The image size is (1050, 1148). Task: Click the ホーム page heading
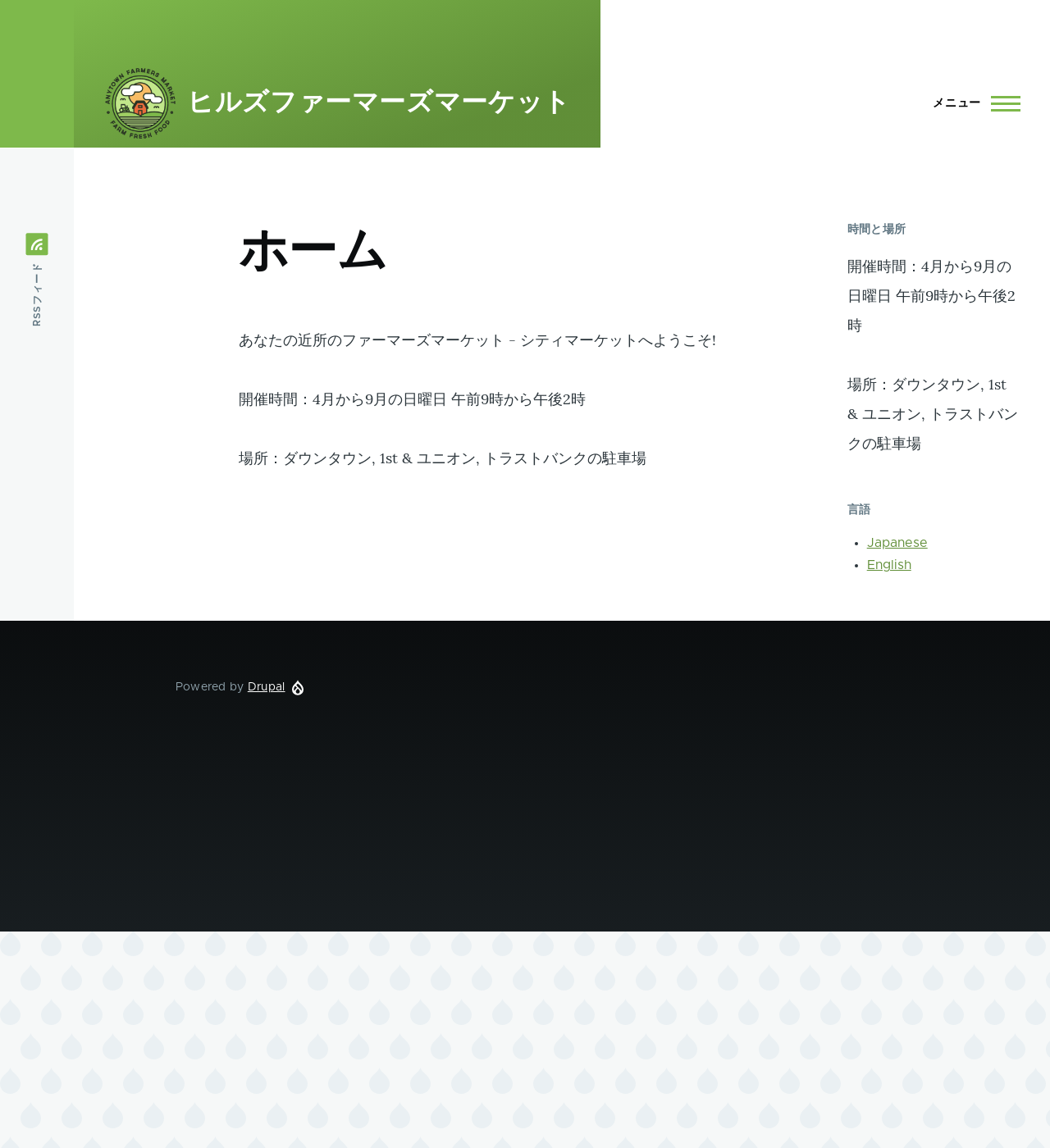pyautogui.click(x=312, y=250)
